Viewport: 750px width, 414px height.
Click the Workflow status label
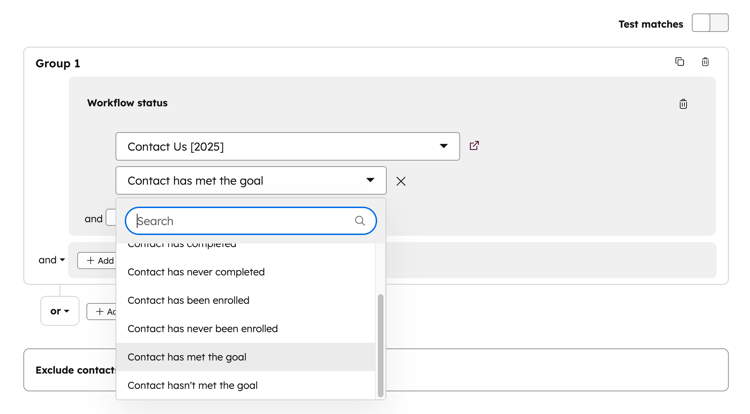(x=127, y=103)
